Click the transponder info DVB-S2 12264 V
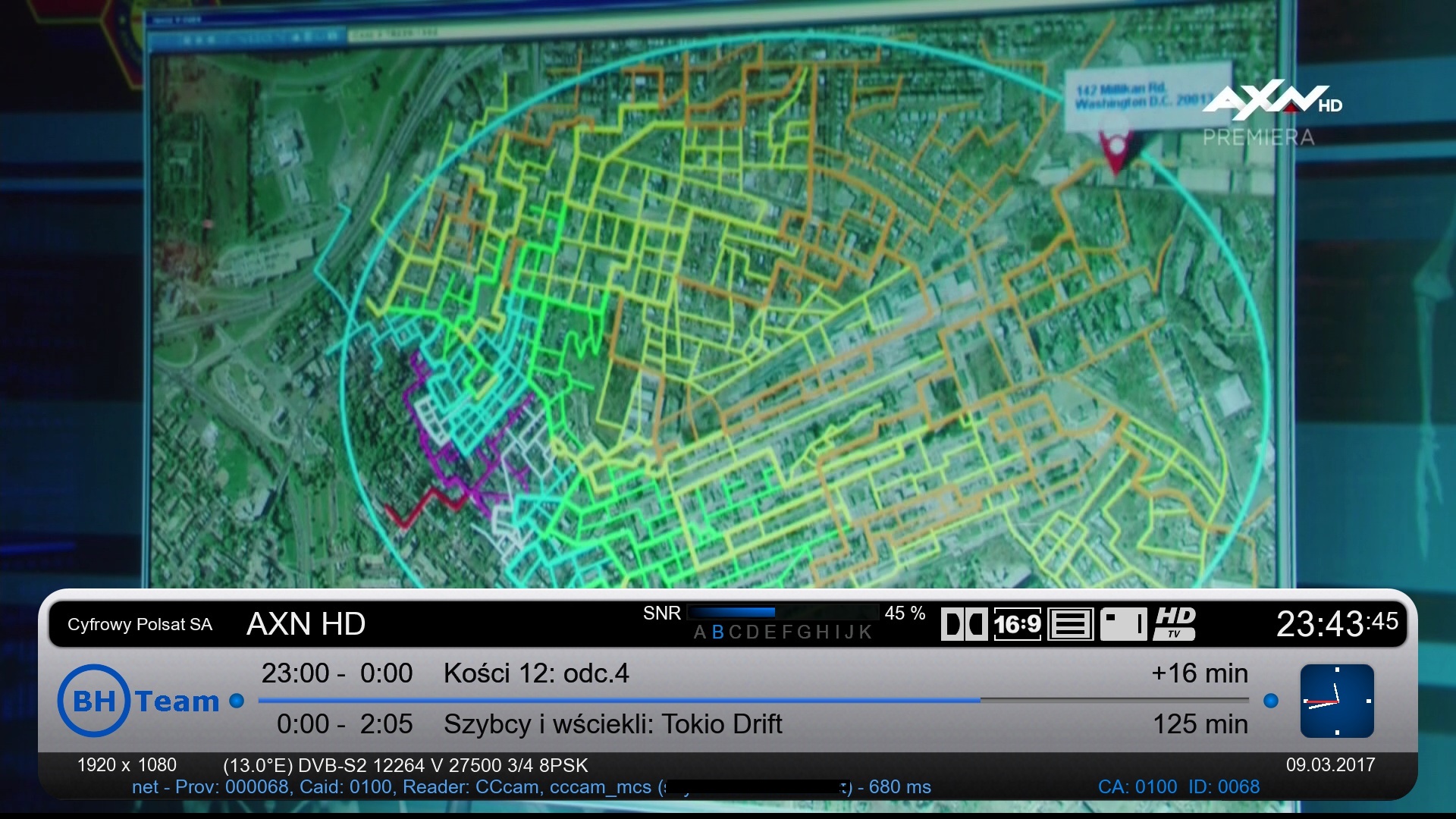 (x=405, y=765)
